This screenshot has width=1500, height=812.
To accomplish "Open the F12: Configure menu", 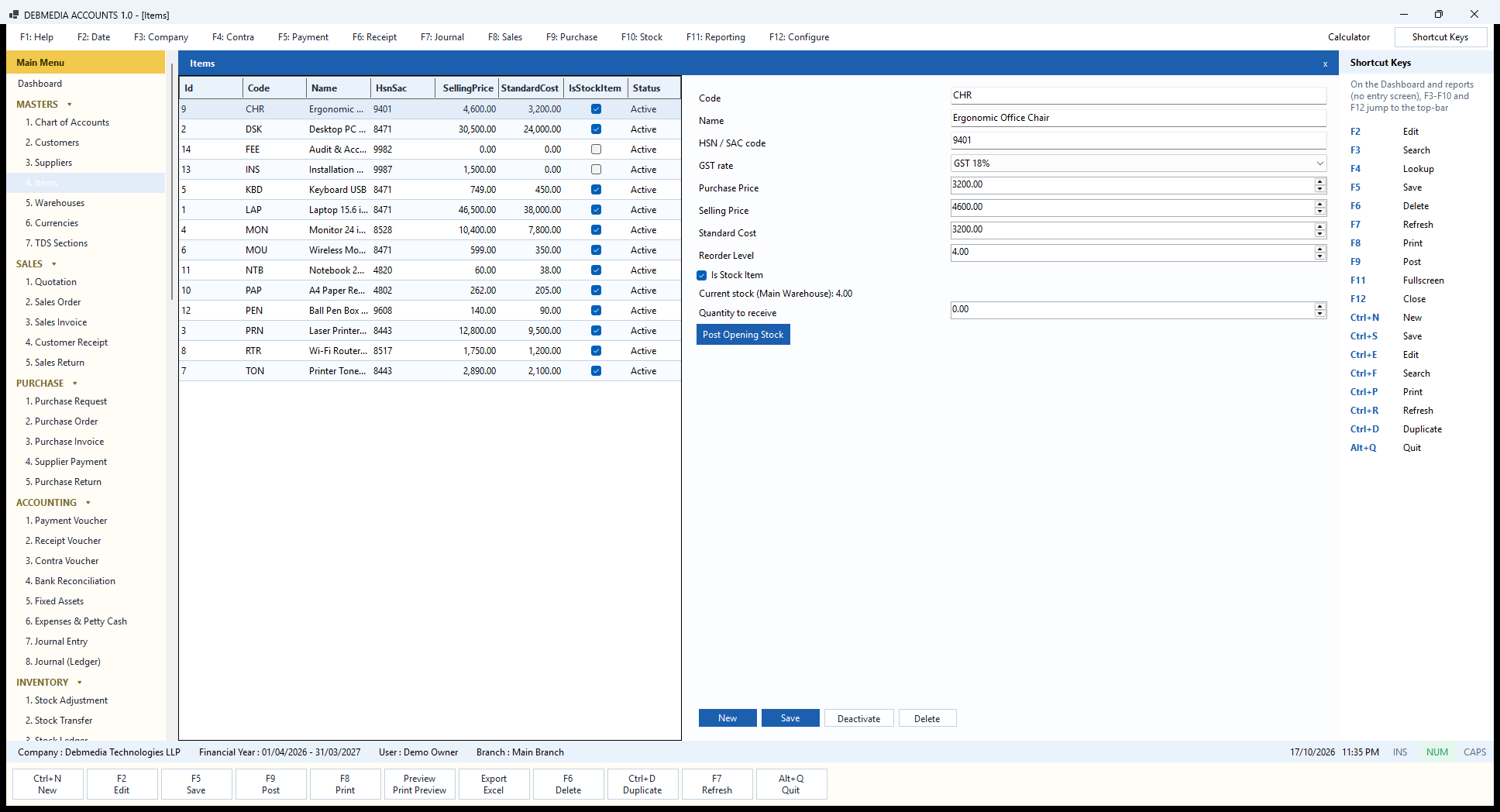I will (800, 37).
